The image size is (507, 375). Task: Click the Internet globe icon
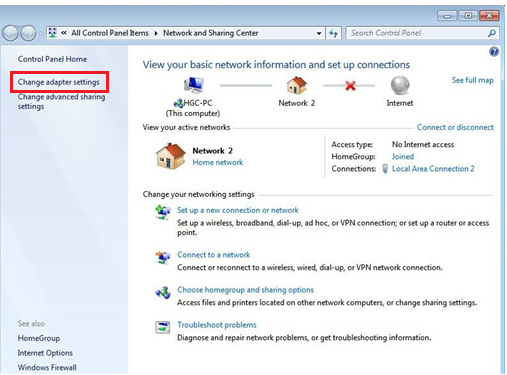coord(400,85)
